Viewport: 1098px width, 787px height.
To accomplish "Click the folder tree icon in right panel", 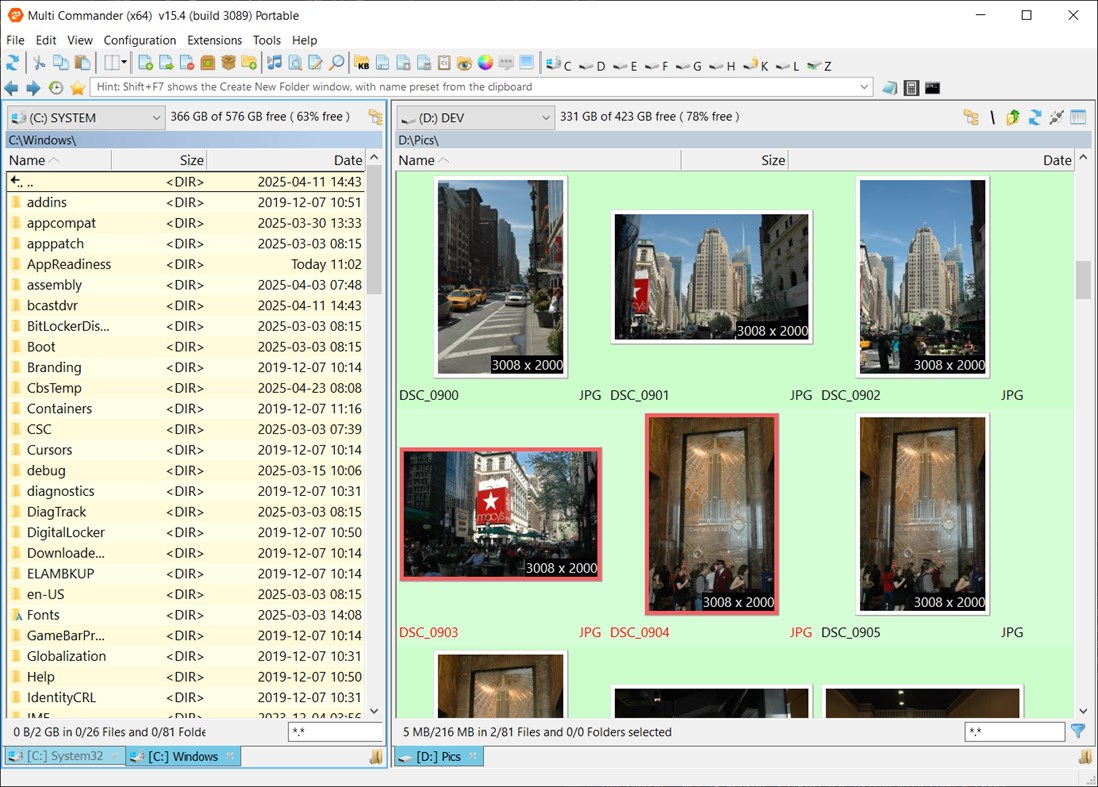I will coord(970,117).
